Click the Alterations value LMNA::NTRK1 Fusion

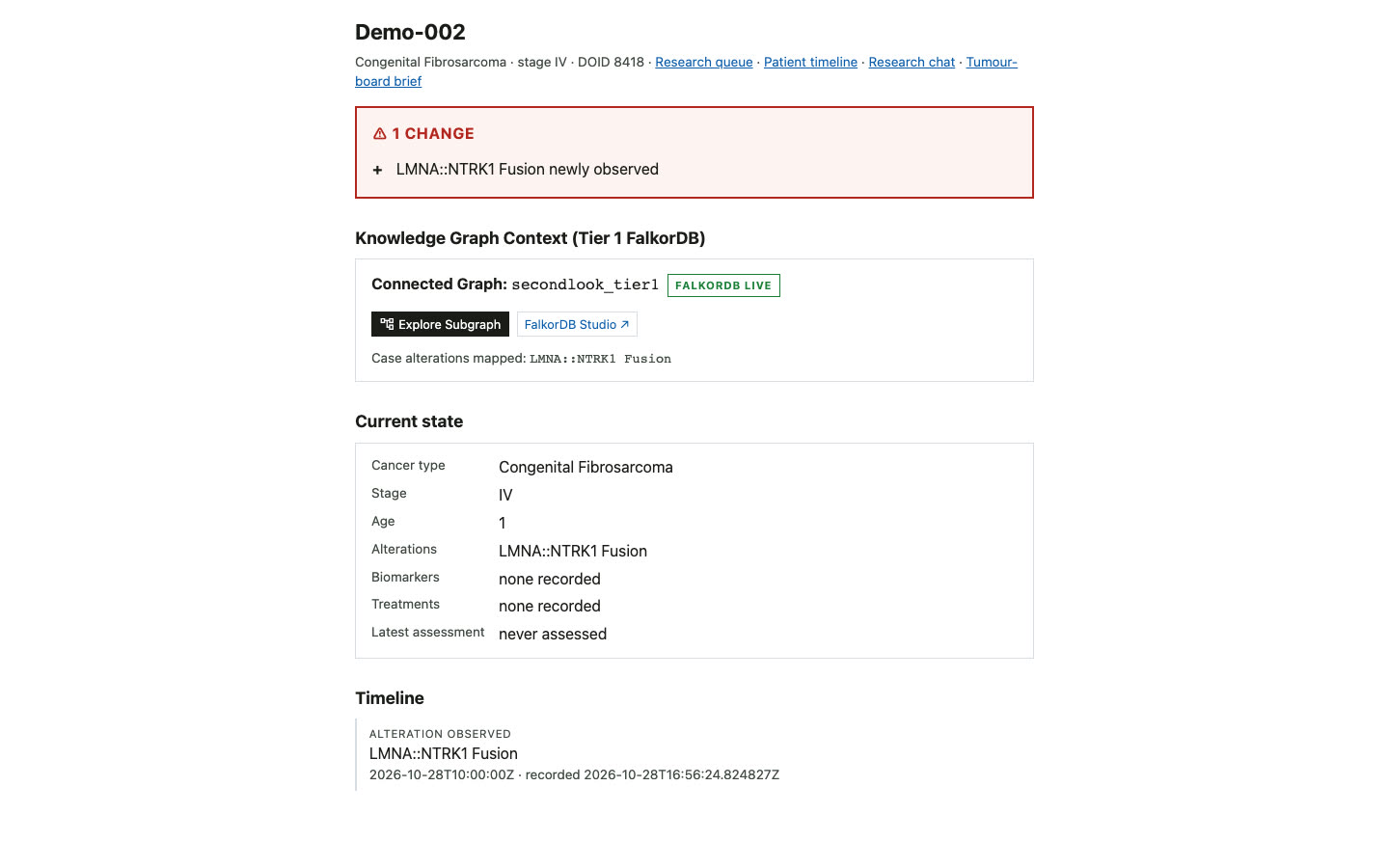point(573,551)
